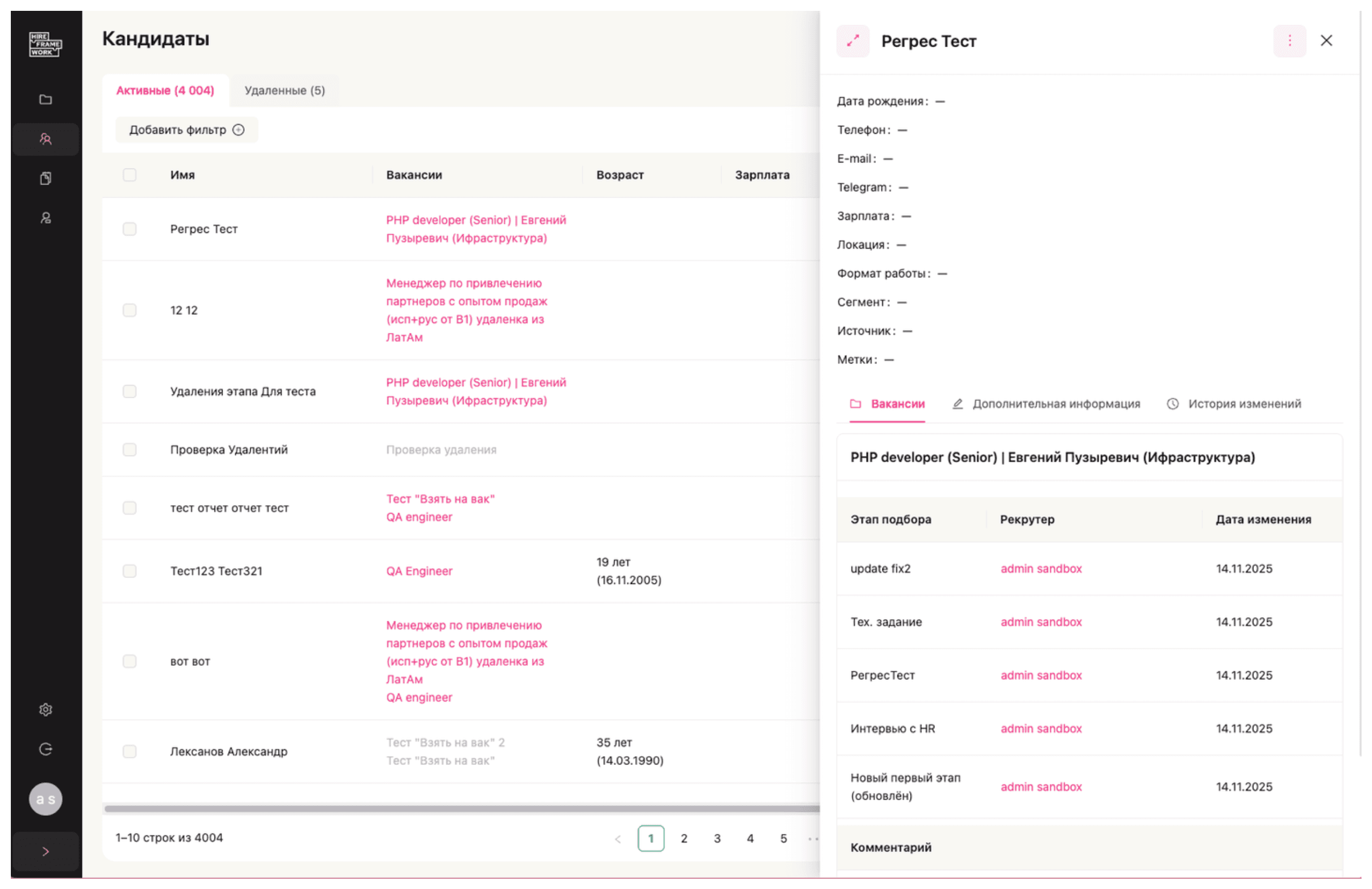Open settings gear in sidebar

click(45, 711)
